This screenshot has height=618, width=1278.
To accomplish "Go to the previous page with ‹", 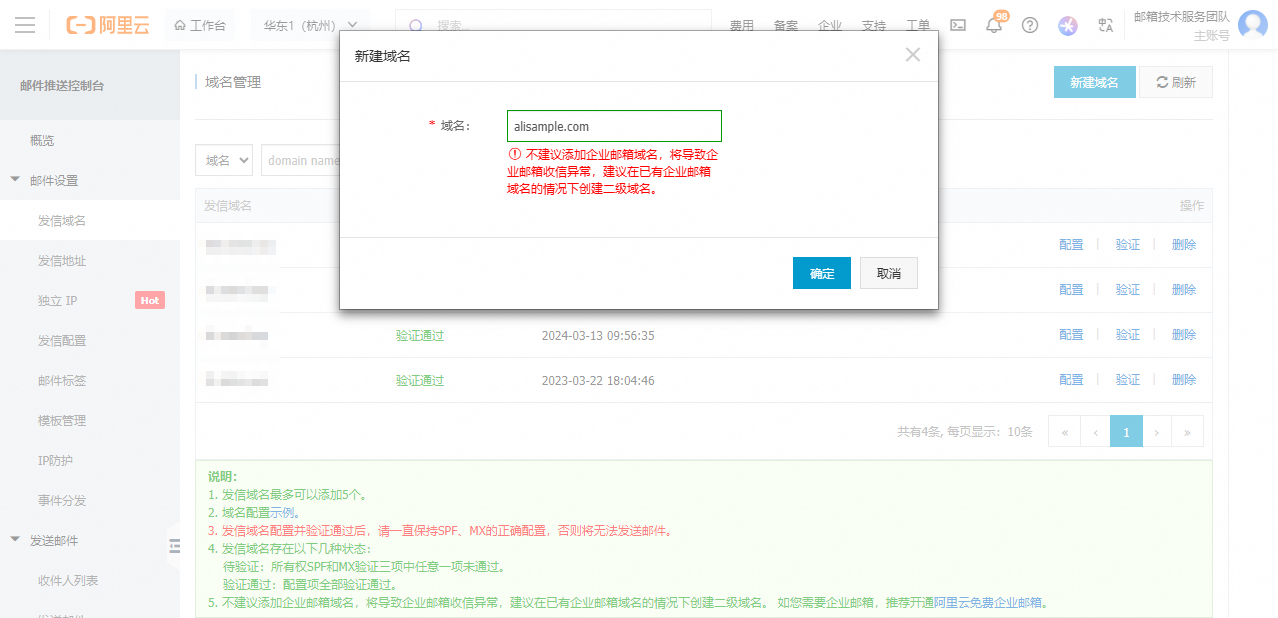I will pos(1095,432).
